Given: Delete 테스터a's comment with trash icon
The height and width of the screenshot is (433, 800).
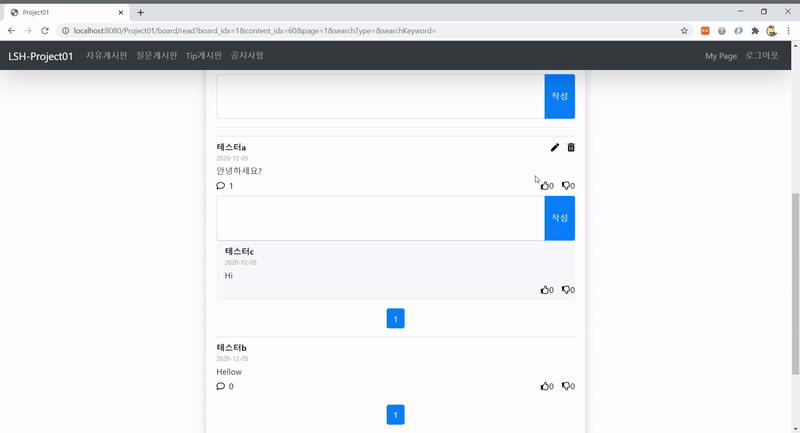Looking at the screenshot, I should (571, 147).
